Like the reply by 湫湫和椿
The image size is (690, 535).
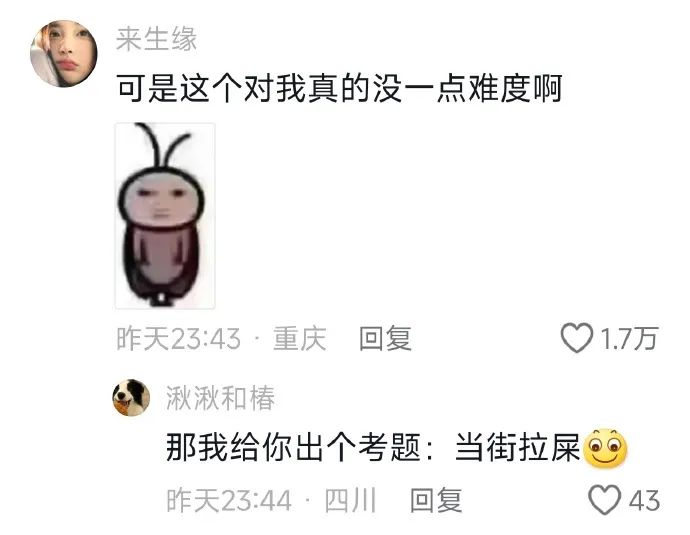604,500
